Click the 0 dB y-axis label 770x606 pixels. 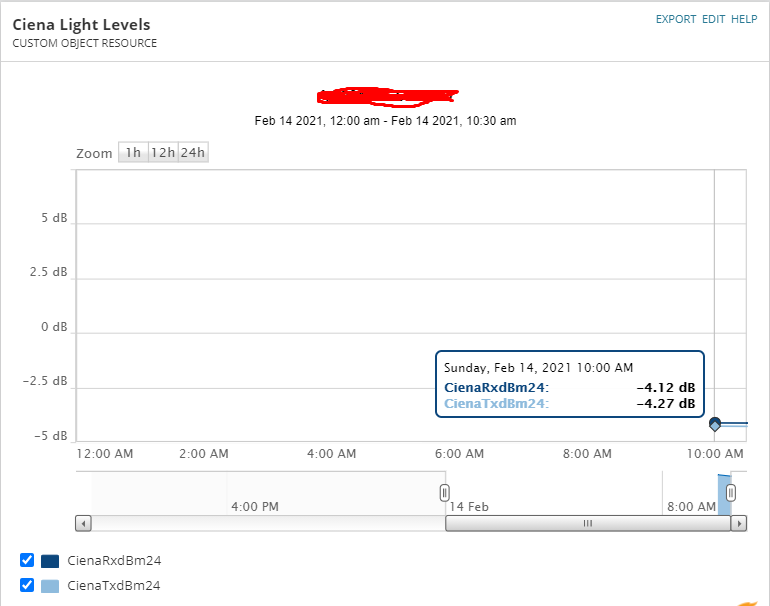54,327
